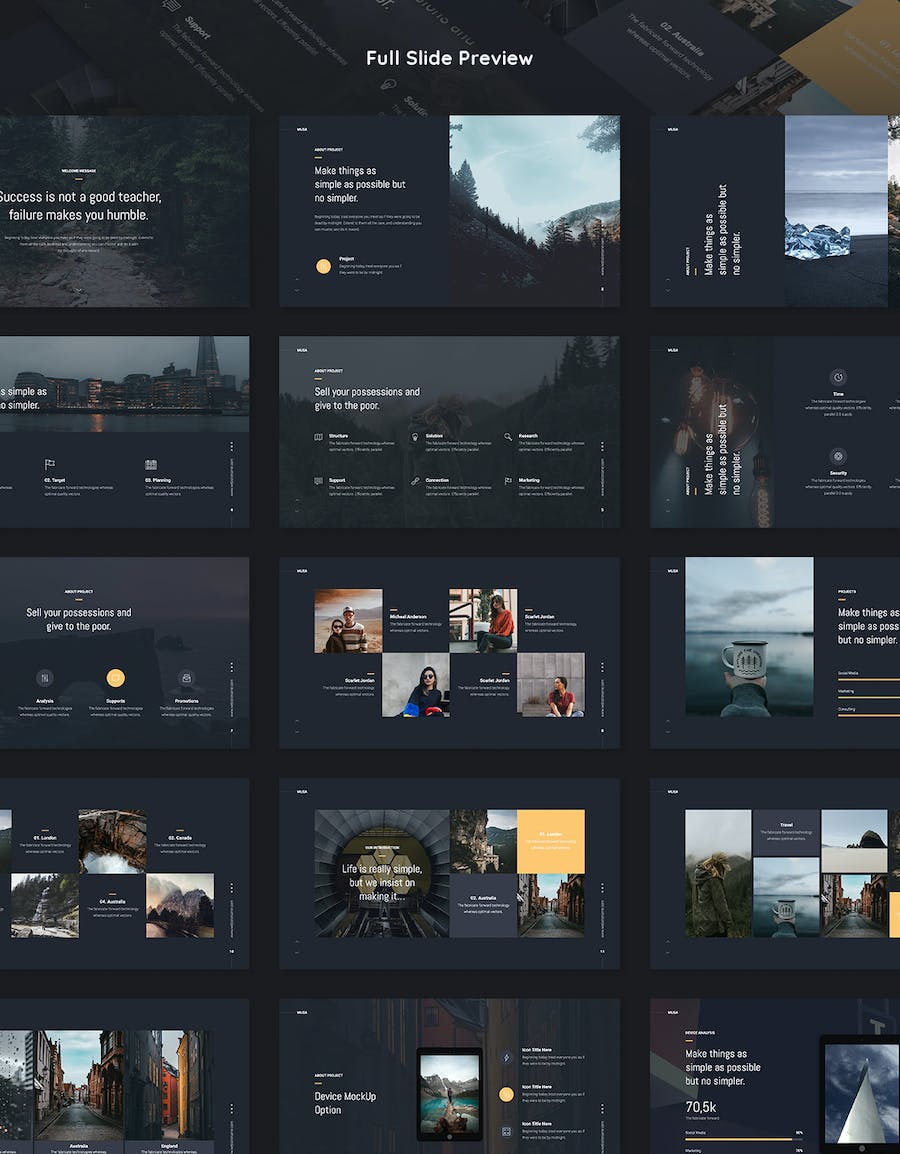This screenshot has height=1154, width=900.
Task: Select the Connection link icon
Action: click(414, 481)
